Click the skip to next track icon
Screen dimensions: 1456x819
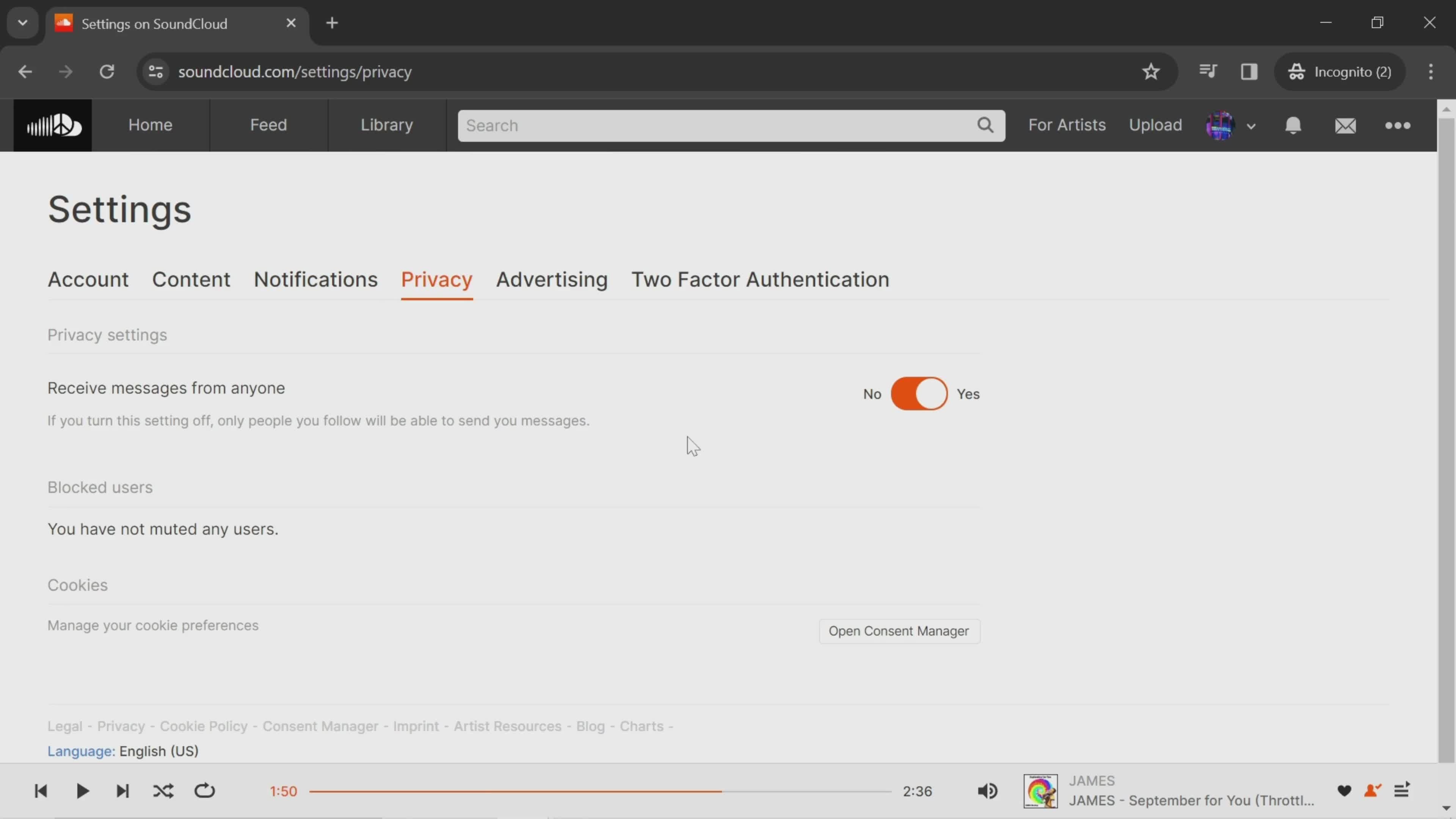(122, 791)
